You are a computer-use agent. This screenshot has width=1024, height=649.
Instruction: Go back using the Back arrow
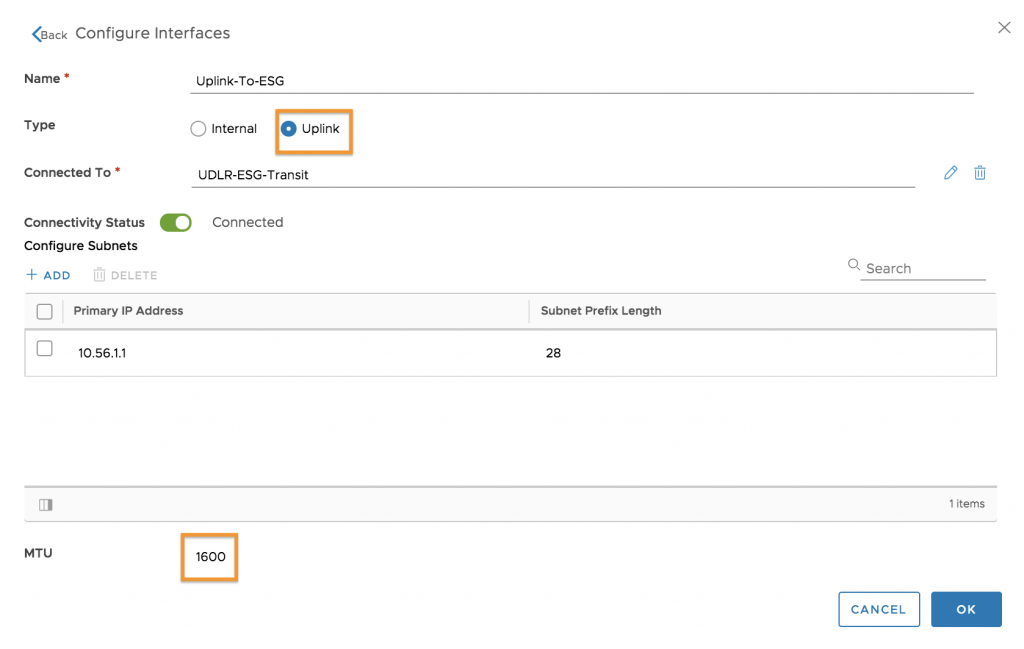[49, 34]
